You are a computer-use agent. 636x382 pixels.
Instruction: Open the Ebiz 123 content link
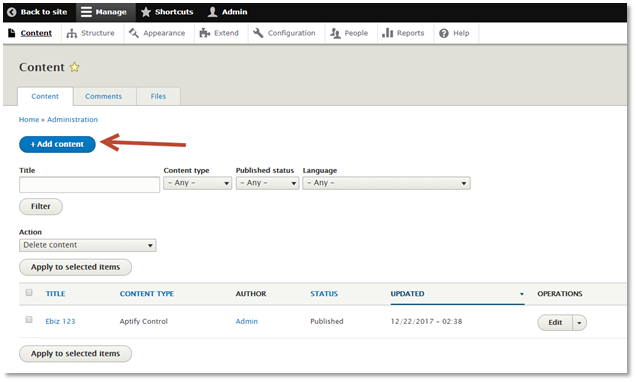click(x=60, y=322)
